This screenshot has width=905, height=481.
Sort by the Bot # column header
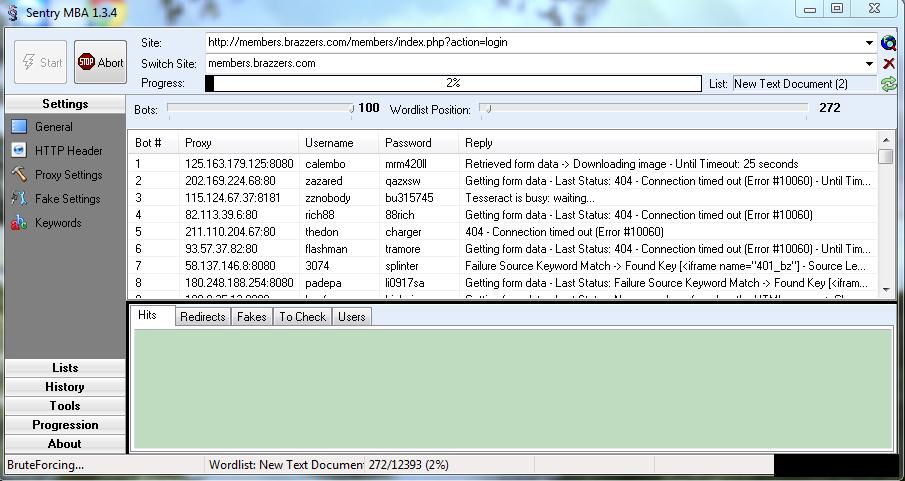coord(154,143)
